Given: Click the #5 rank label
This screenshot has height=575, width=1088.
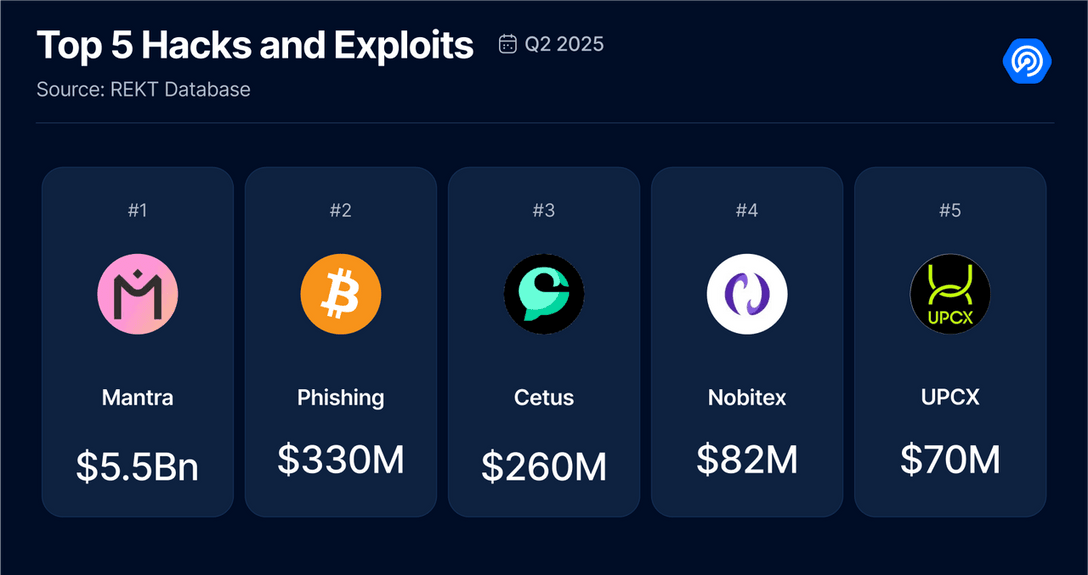Looking at the screenshot, I should click(x=950, y=211).
